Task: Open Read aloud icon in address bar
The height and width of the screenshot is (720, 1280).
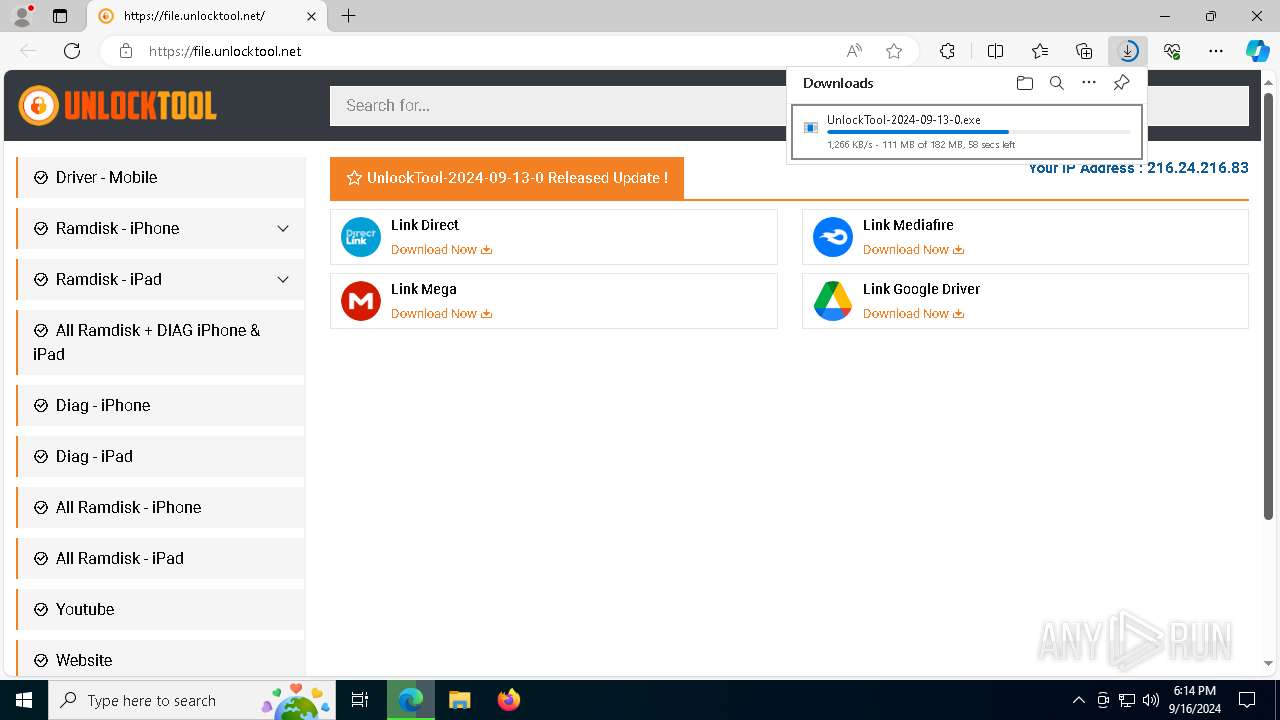Action: [854, 51]
